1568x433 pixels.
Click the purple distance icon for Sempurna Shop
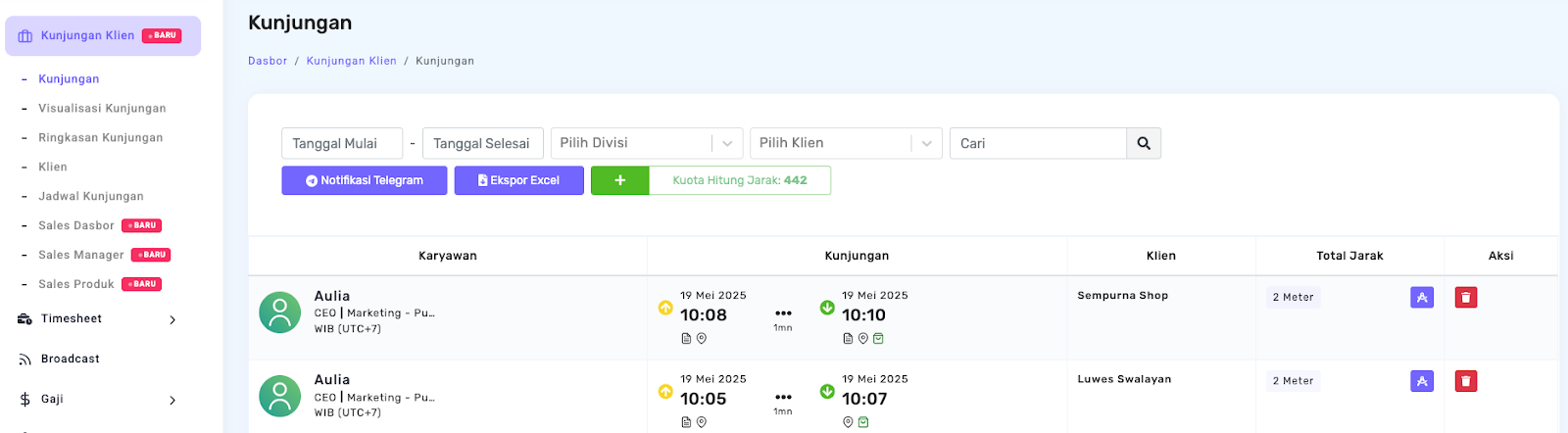click(x=1421, y=297)
